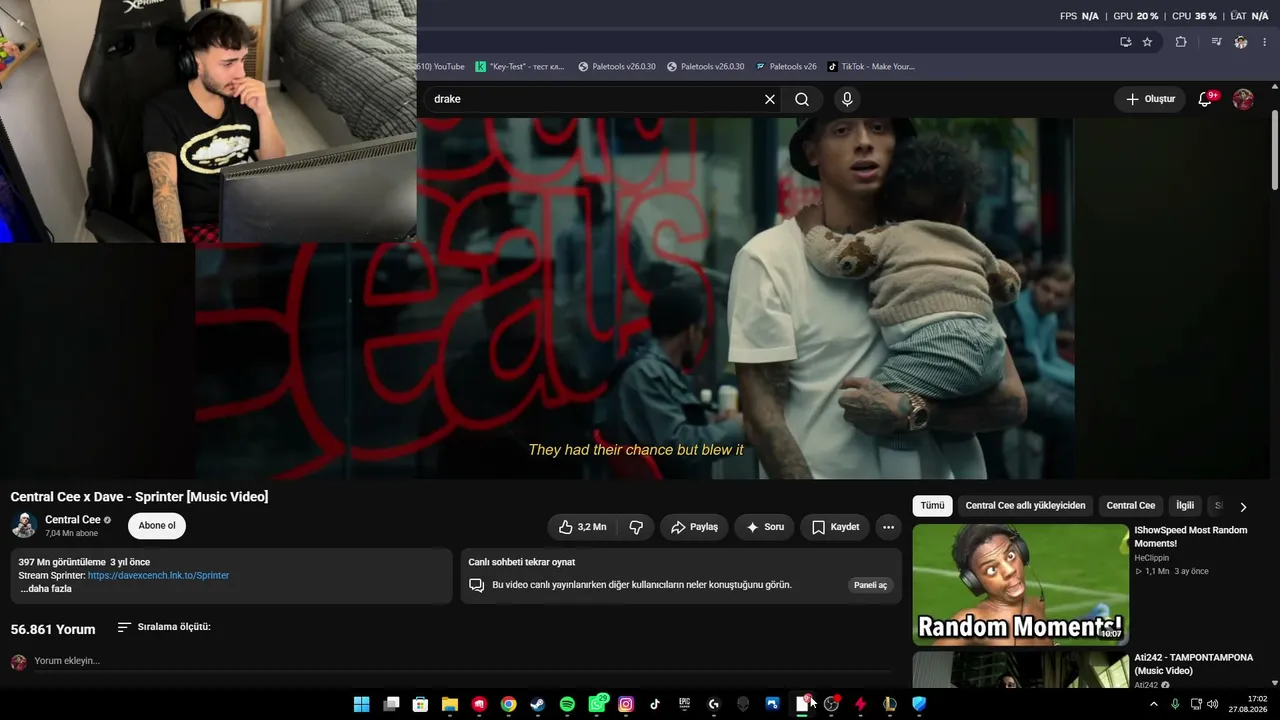Open Windows Security shield in the taskbar

coord(919,704)
